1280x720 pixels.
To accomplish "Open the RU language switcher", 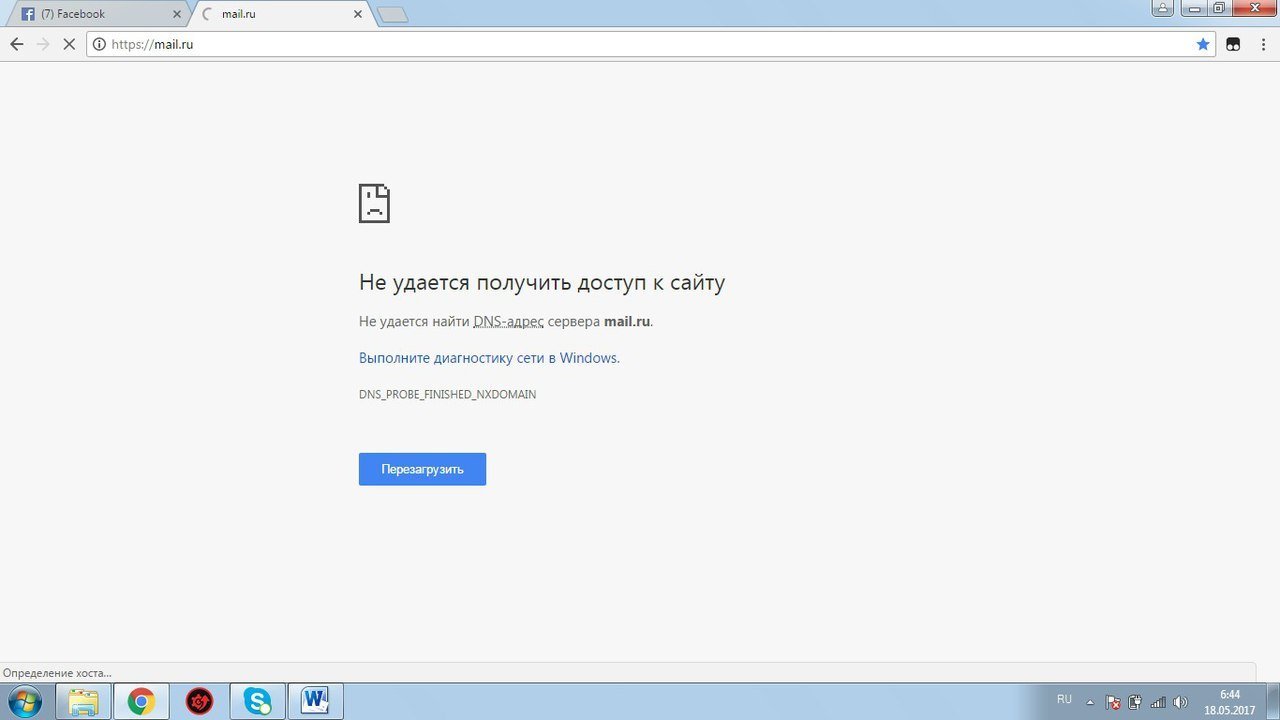I will point(1064,700).
